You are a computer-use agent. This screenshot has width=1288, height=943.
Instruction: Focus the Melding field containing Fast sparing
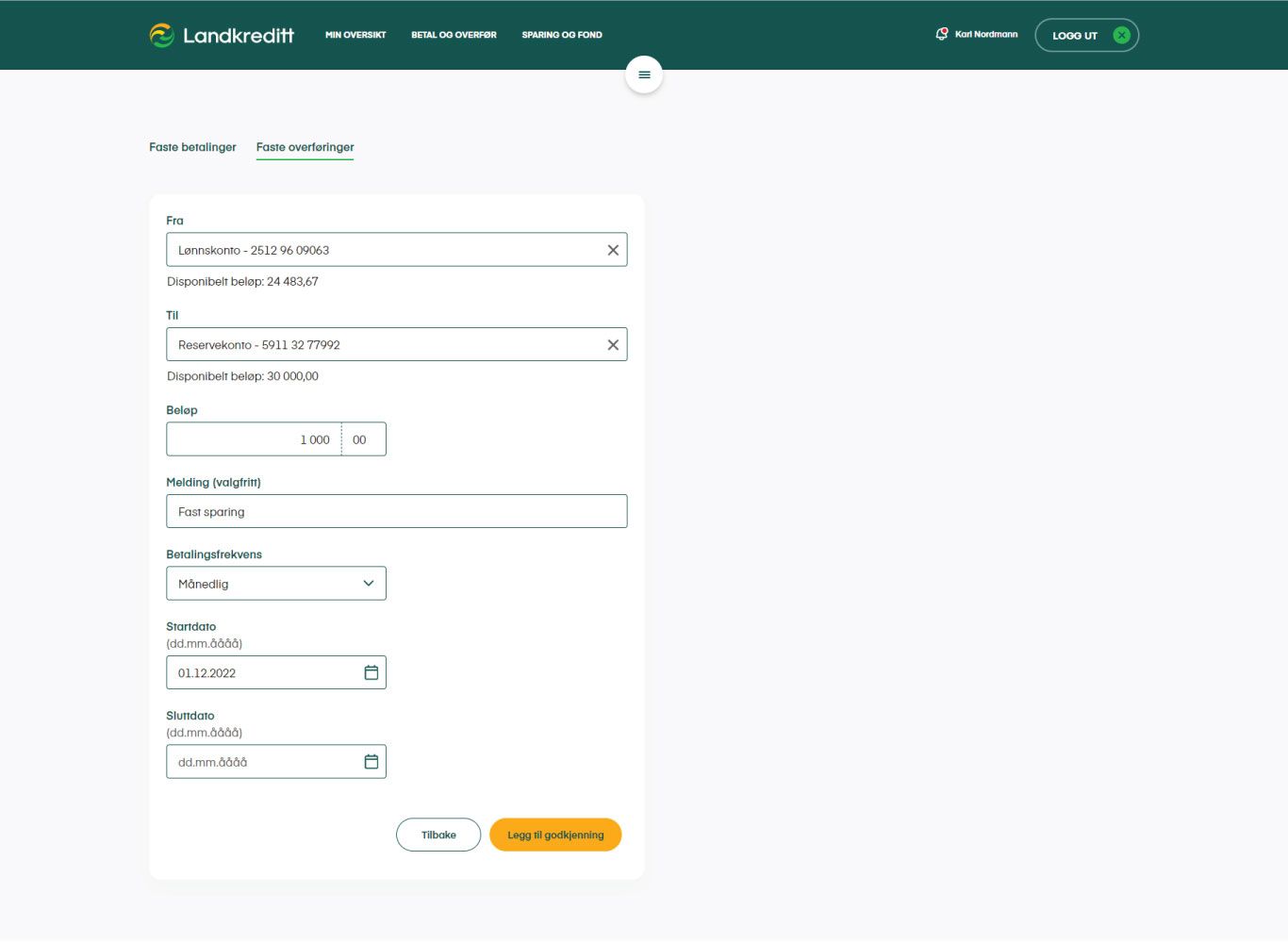tap(396, 511)
